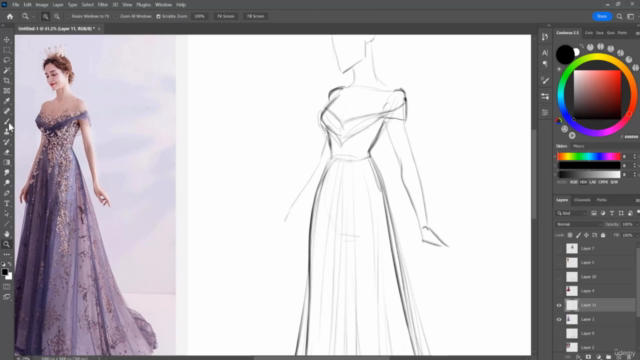The width and height of the screenshot is (640, 360).
Task: Click the blue Share button
Action: pos(602,16)
